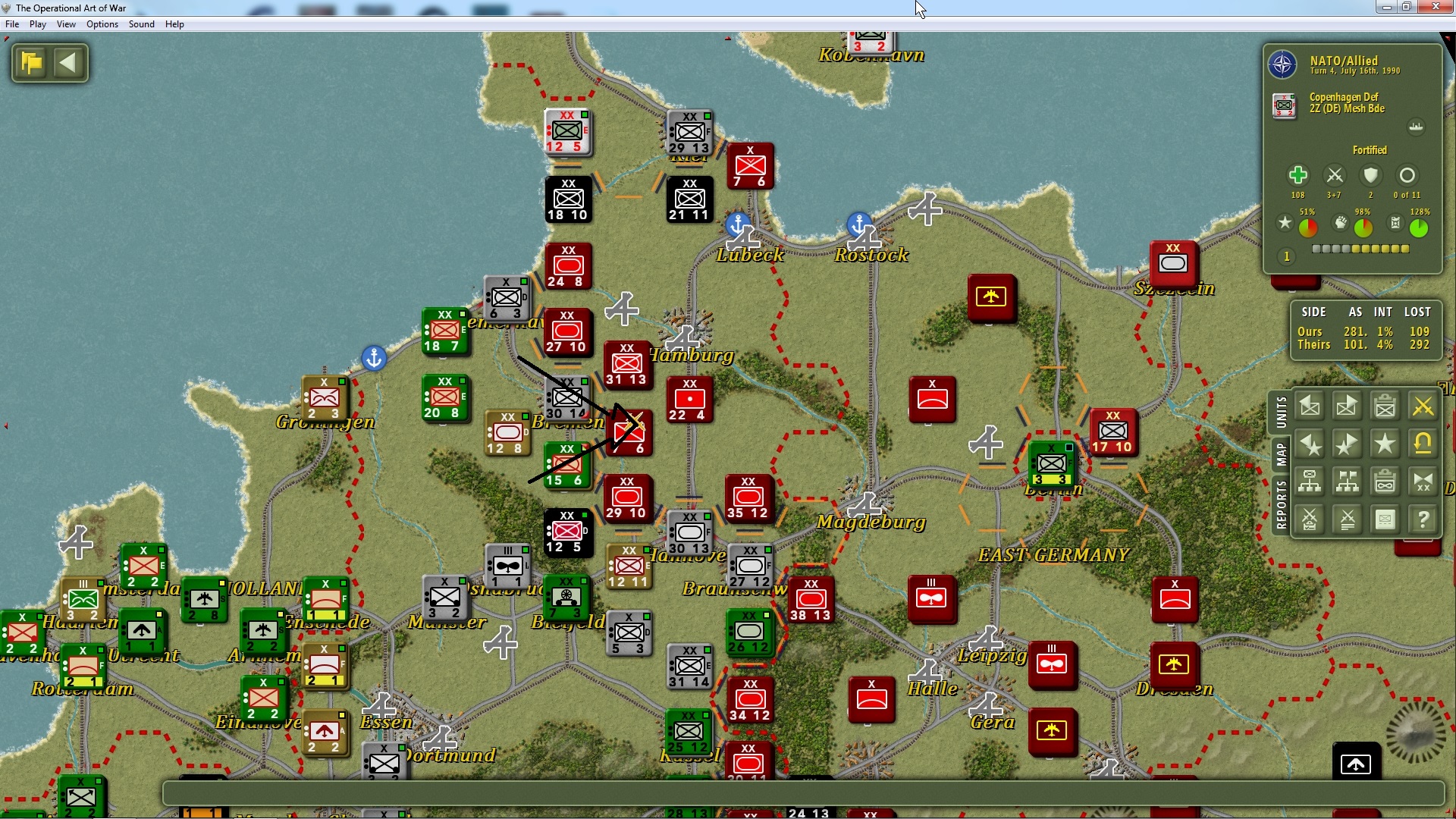Screen dimensions: 1456x819
Task: Click the 51% proficiency pie gauge
Action: coord(1308,227)
